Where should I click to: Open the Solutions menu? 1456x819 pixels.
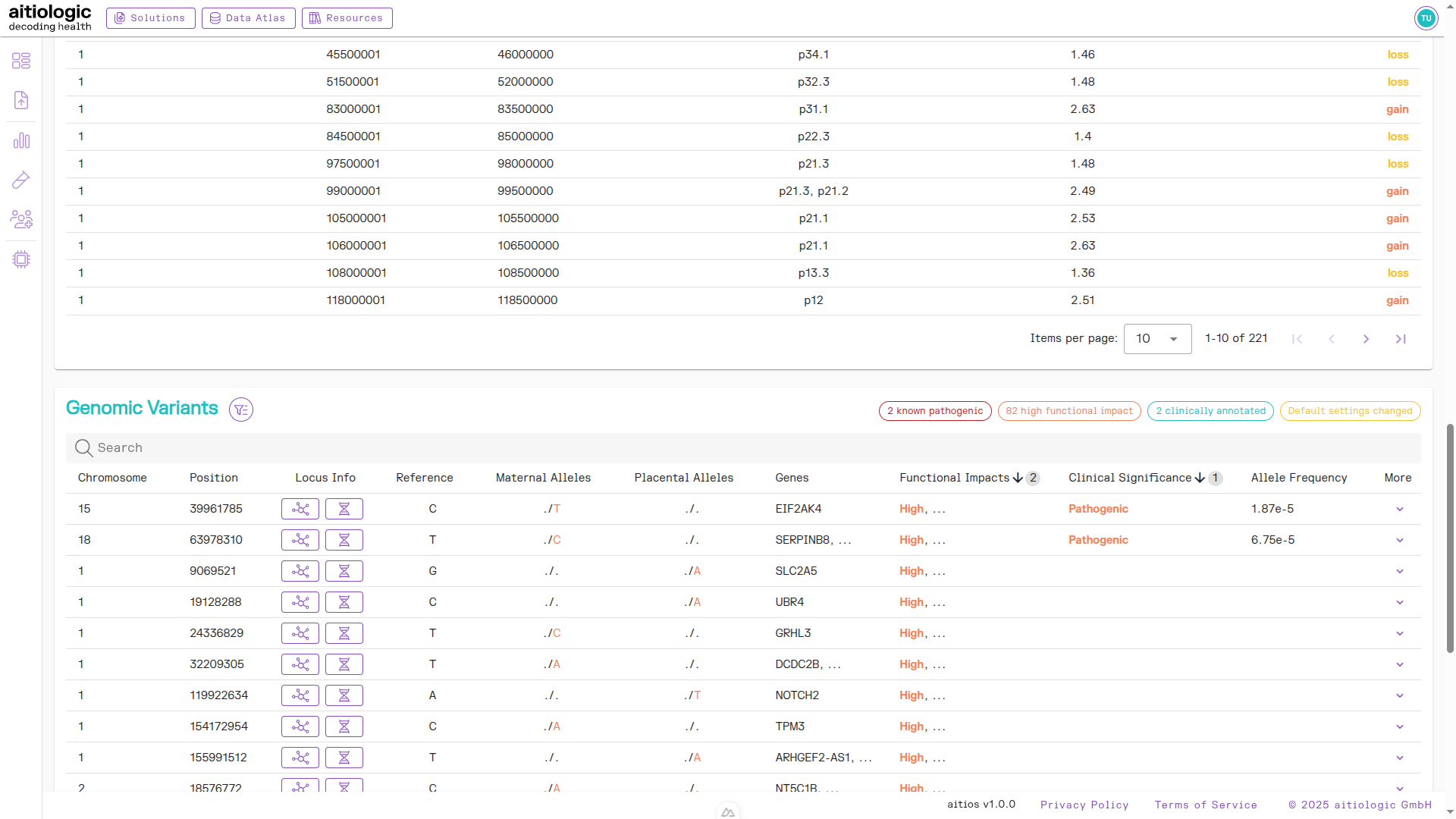pyautogui.click(x=150, y=18)
